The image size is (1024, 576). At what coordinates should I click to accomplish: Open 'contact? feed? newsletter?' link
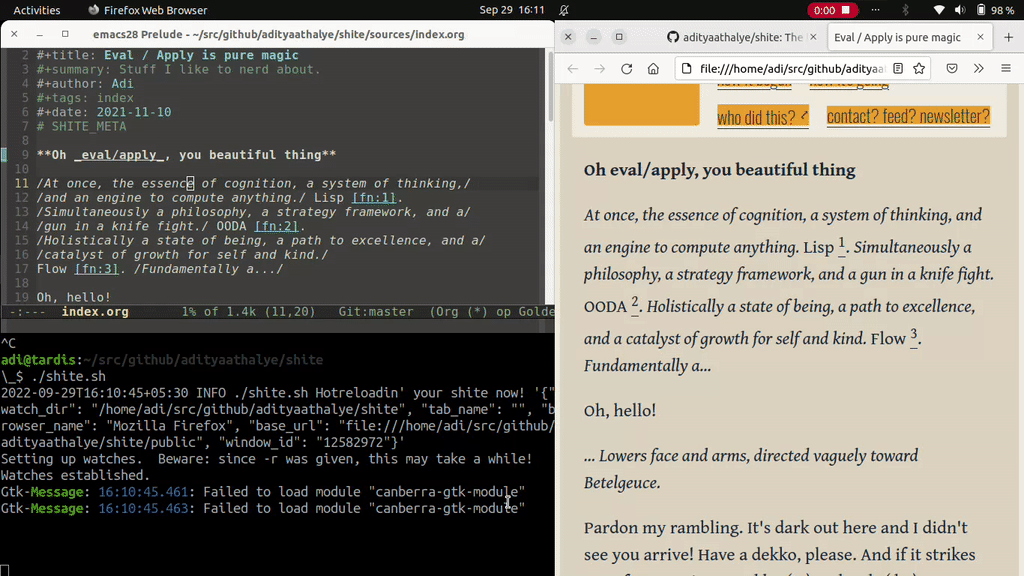pyautogui.click(x=908, y=116)
